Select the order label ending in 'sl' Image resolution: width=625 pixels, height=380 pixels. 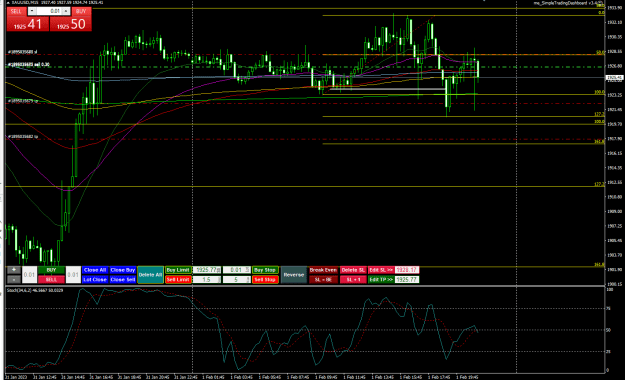[x=22, y=52]
